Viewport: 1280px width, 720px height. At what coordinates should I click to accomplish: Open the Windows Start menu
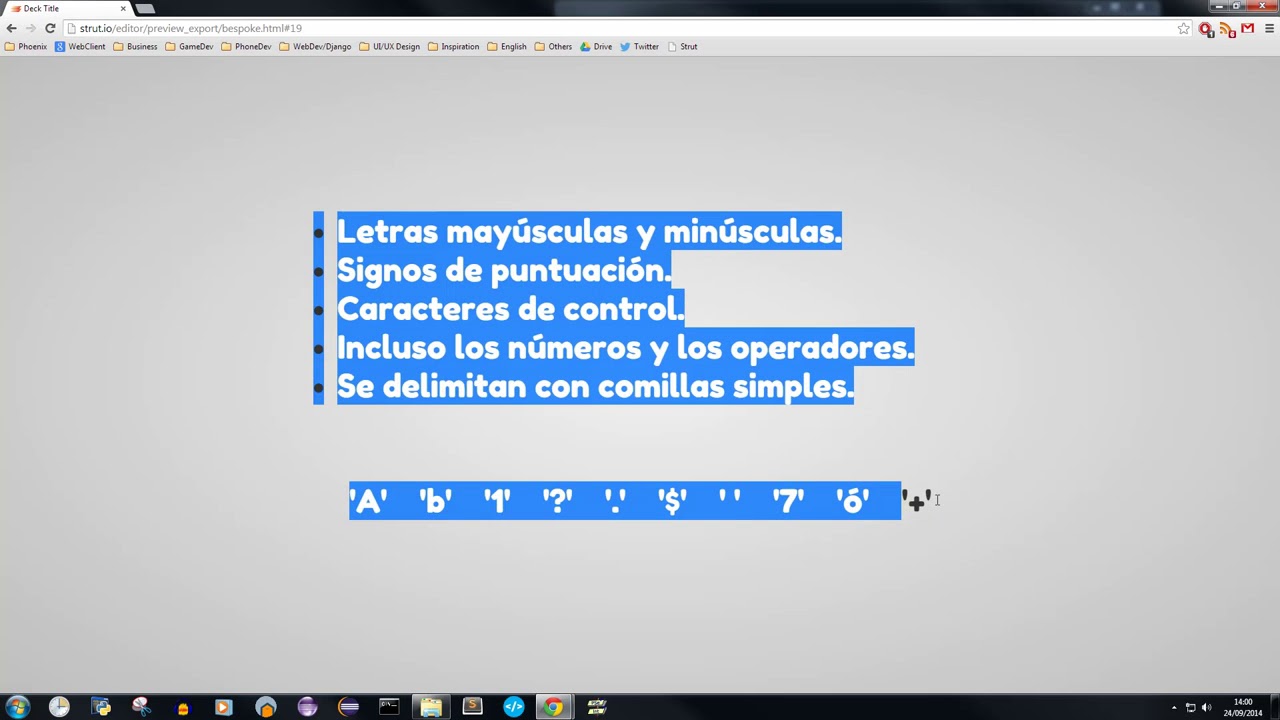[17, 707]
